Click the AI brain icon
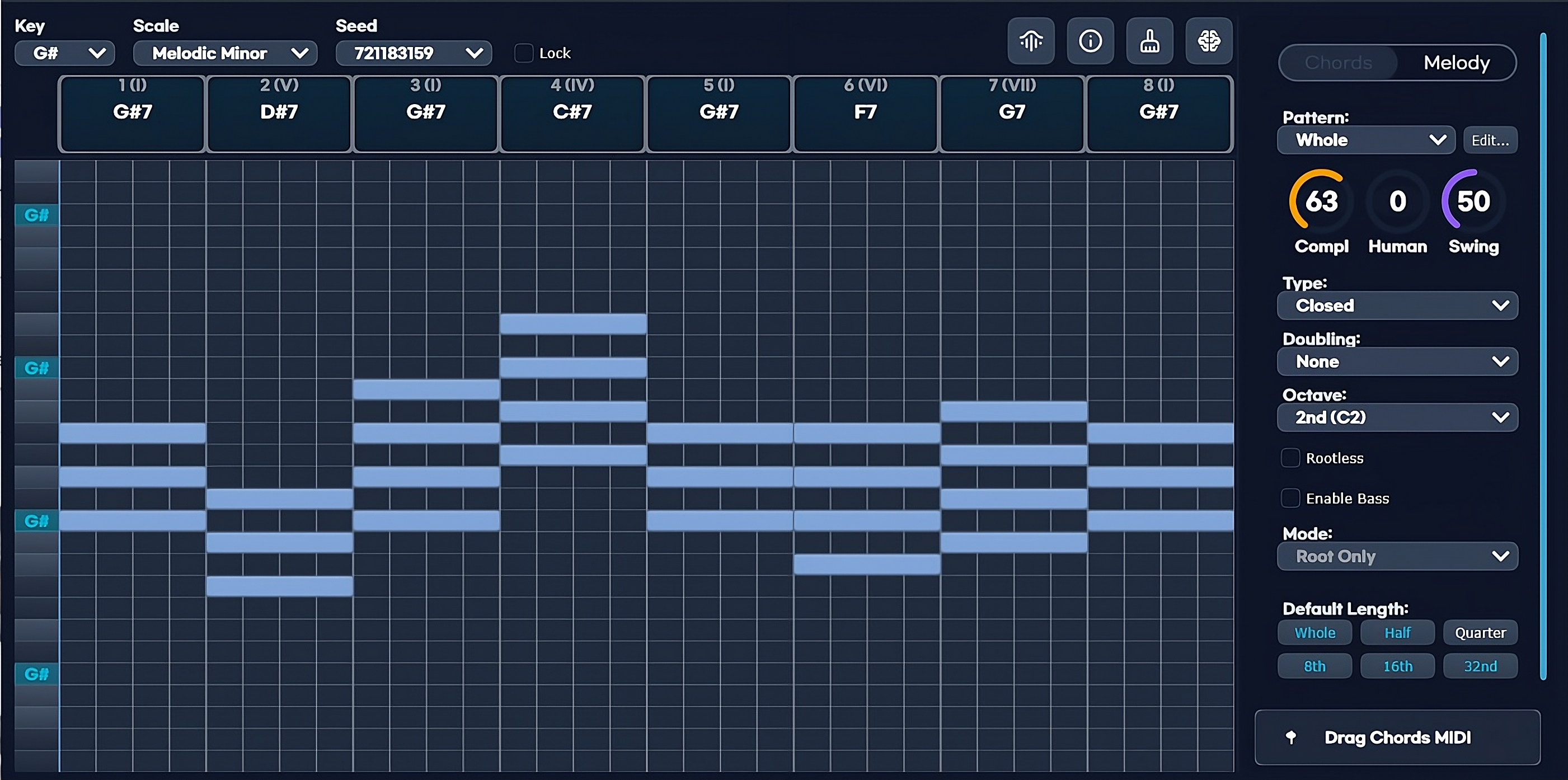Screen dimensions: 1568x780 click(1209, 41)
